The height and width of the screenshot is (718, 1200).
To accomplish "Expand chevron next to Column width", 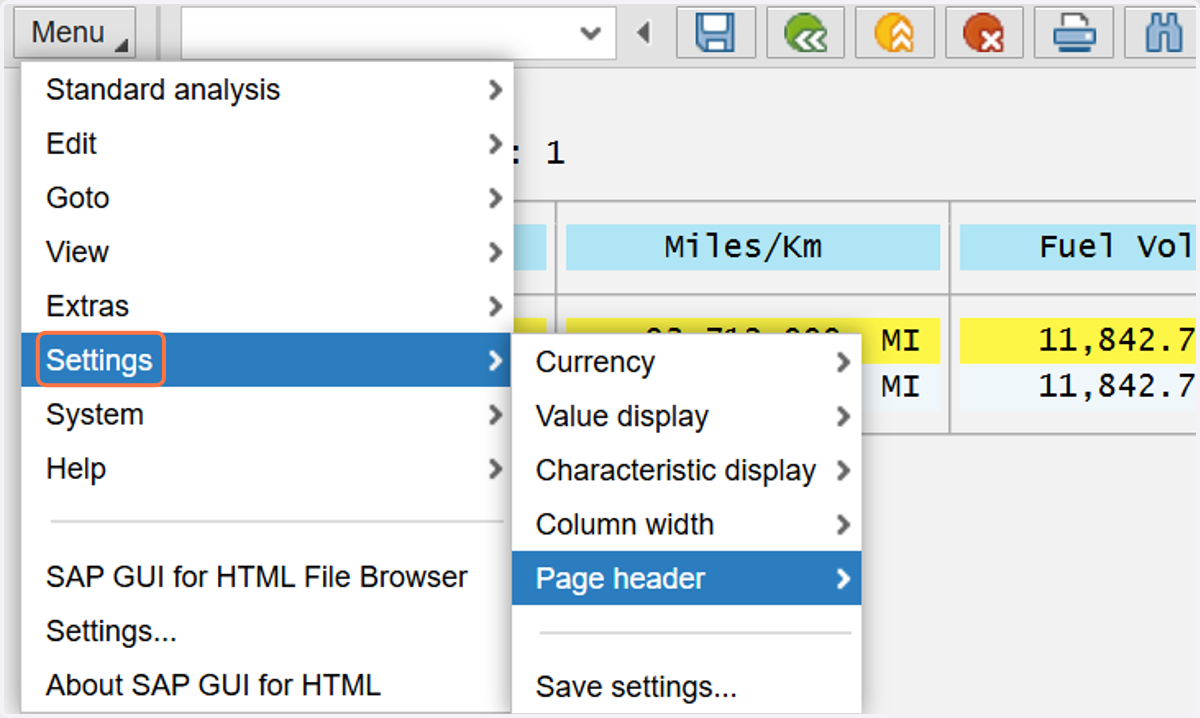I will pos(843,524).
